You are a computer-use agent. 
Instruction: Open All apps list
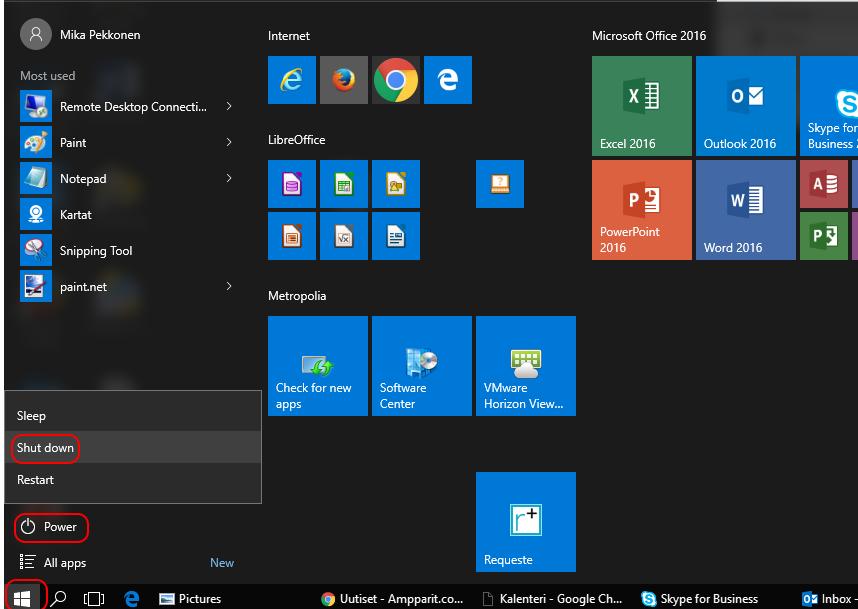(x=53, y=562)
